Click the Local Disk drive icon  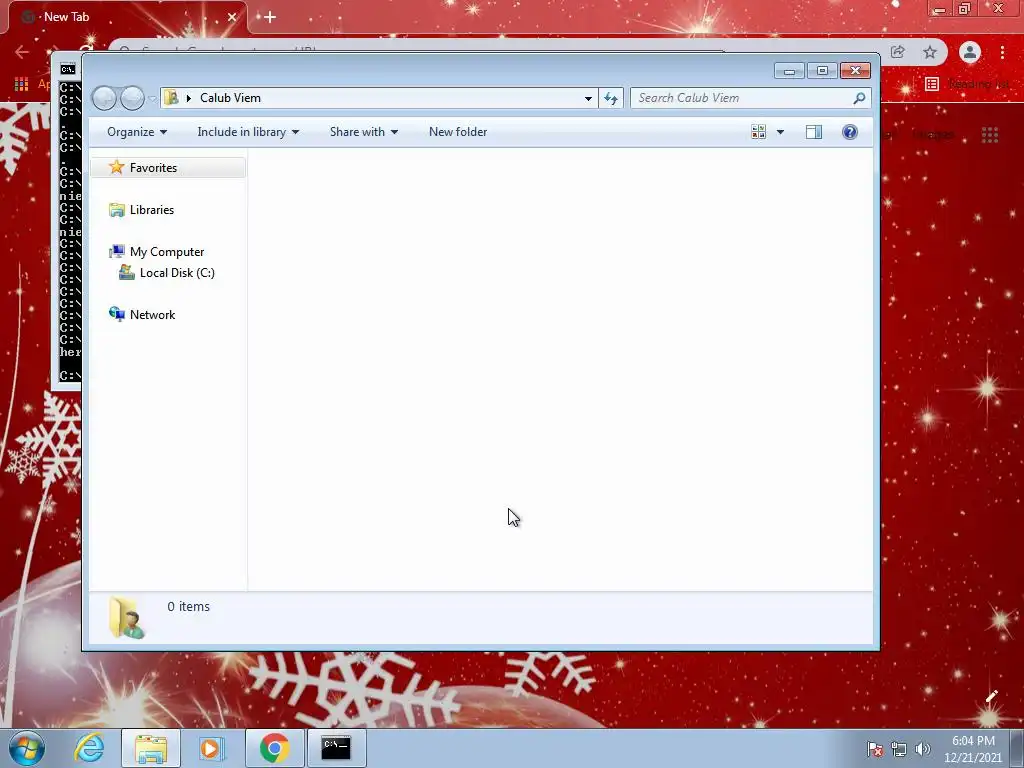pyautogui.click(x=127, y=272)
